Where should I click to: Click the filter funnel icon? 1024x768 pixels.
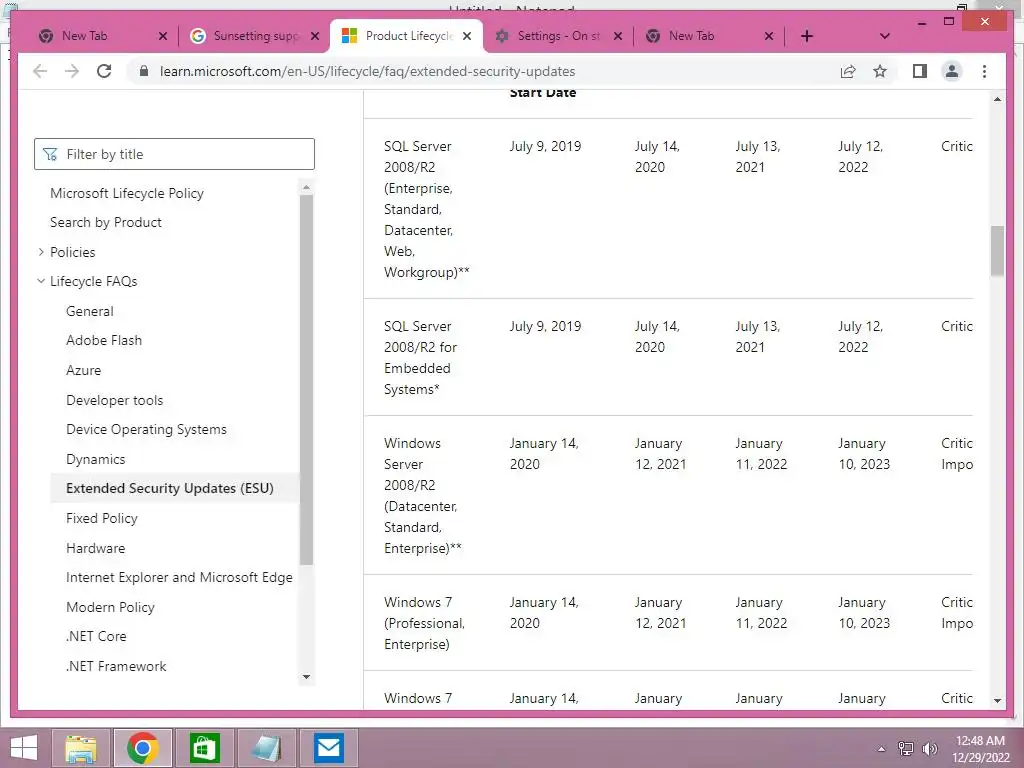pyautogui.click(x=50, y=154)
